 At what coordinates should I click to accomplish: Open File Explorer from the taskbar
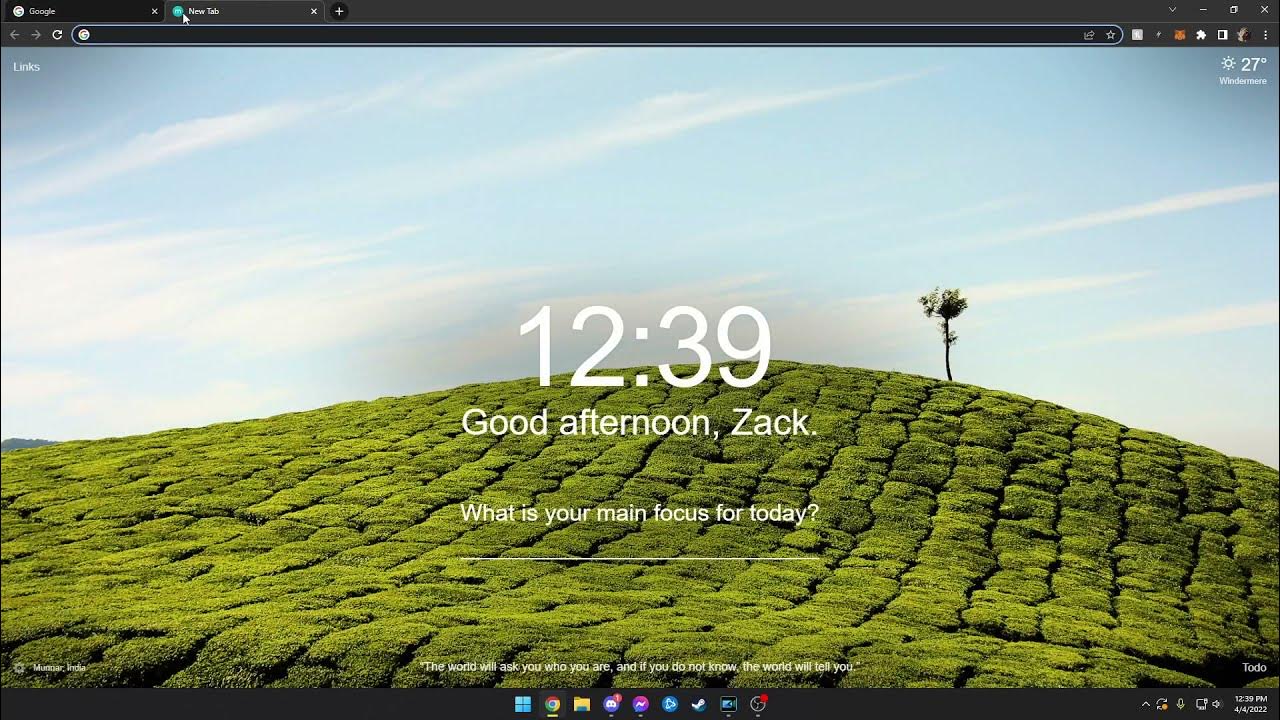click(582, 704)
